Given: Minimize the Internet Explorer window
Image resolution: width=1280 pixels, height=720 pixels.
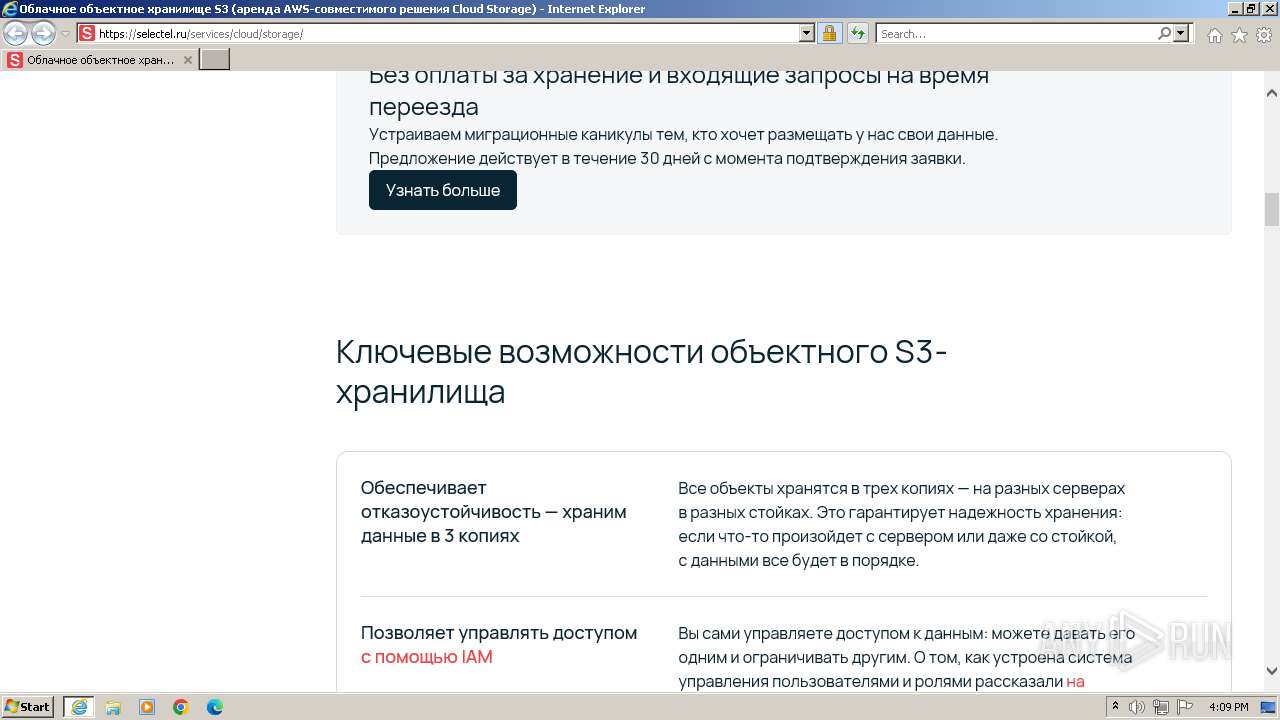Looking at the screenshot, I should tap(1233, 8).
